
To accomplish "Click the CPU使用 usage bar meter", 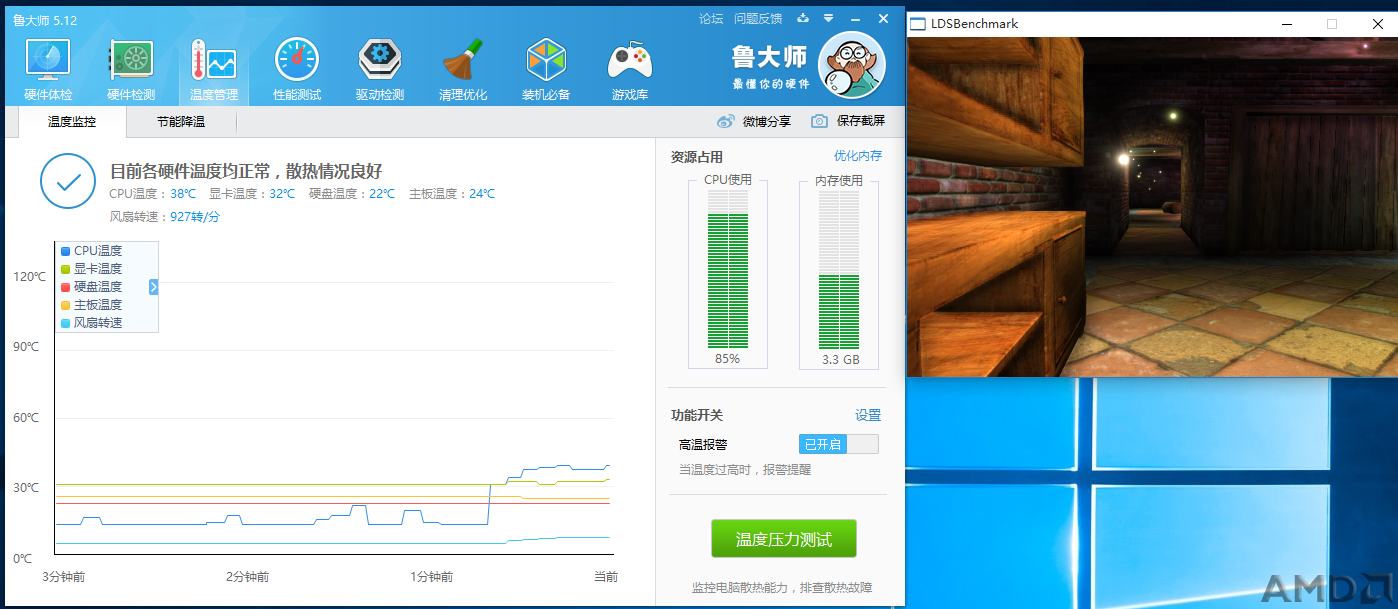I will pyautogui.click(x=728, y=268).
